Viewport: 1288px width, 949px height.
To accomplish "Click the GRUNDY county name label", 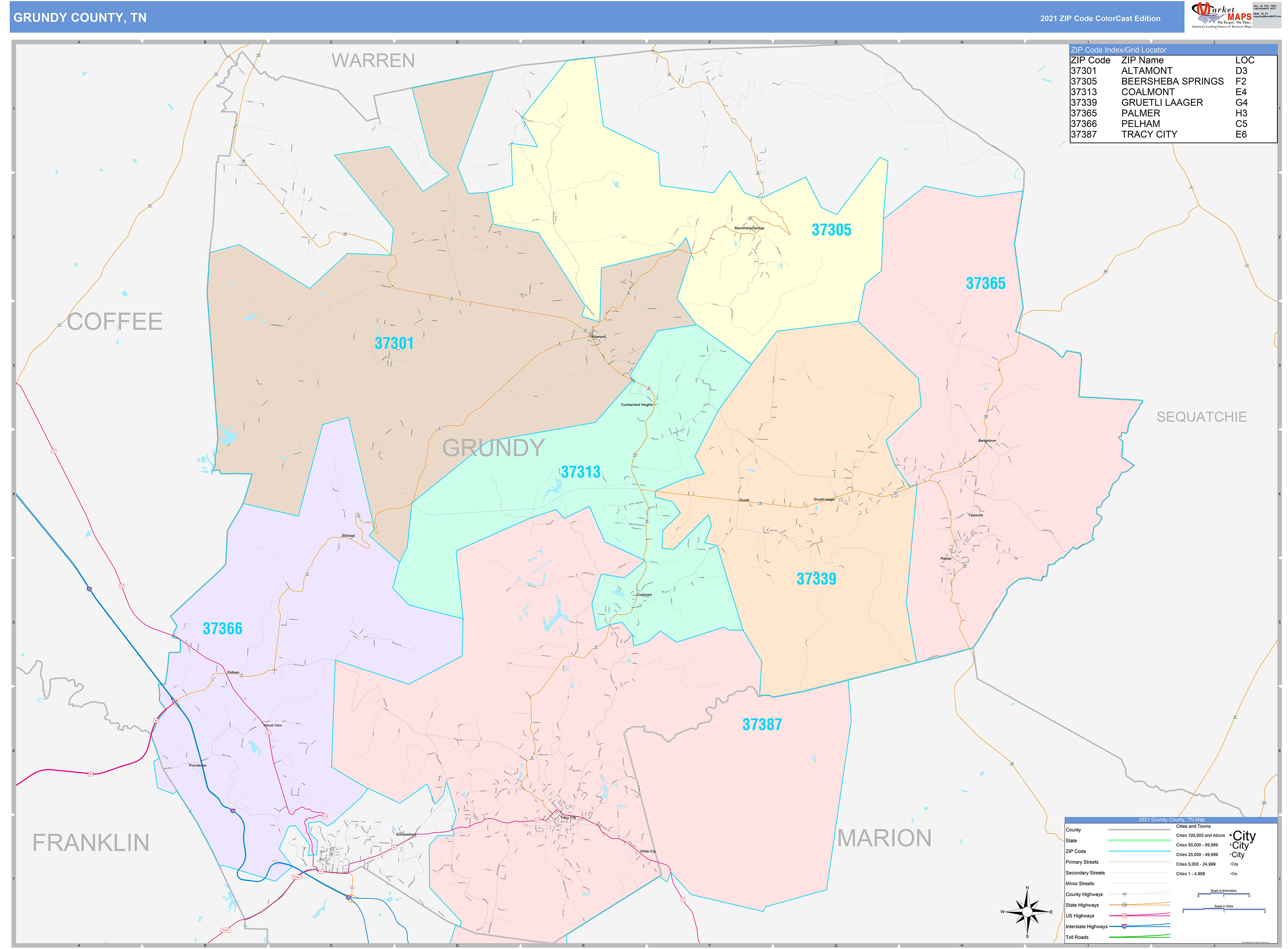I will (x=493, y=448).
